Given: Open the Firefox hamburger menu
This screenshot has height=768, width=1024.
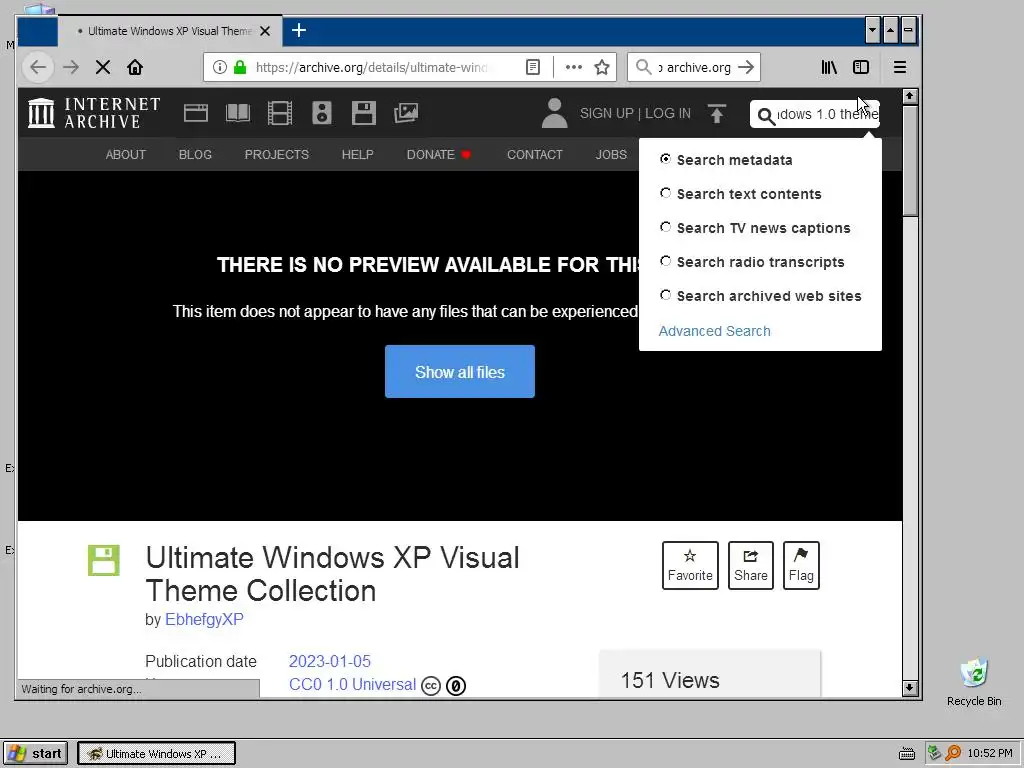Looking at the screenshot, I should point(899,67).
